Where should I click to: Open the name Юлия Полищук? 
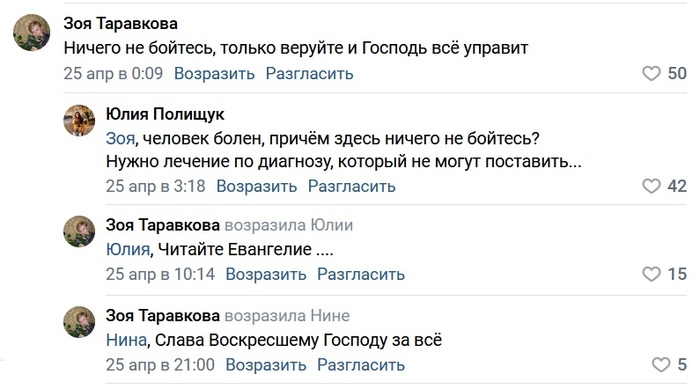click(165, 114)
